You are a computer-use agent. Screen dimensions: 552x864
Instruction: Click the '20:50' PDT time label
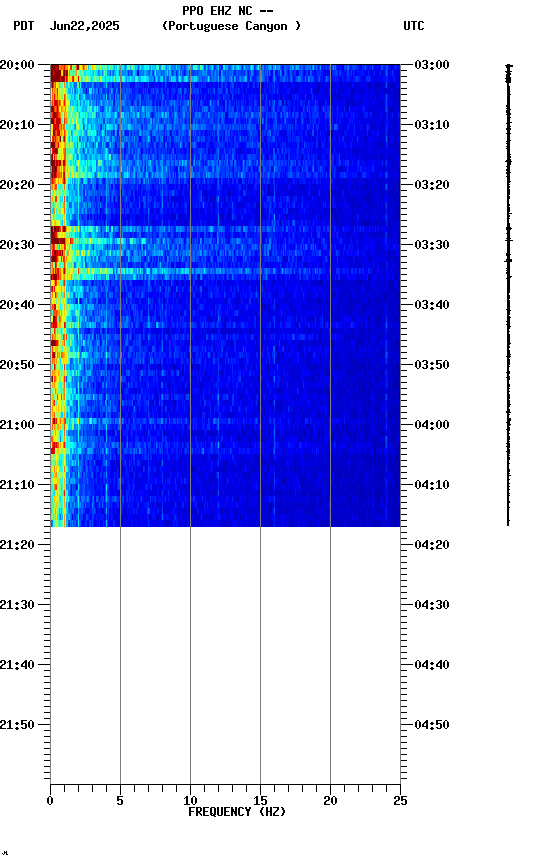click(x=17, y=365)
